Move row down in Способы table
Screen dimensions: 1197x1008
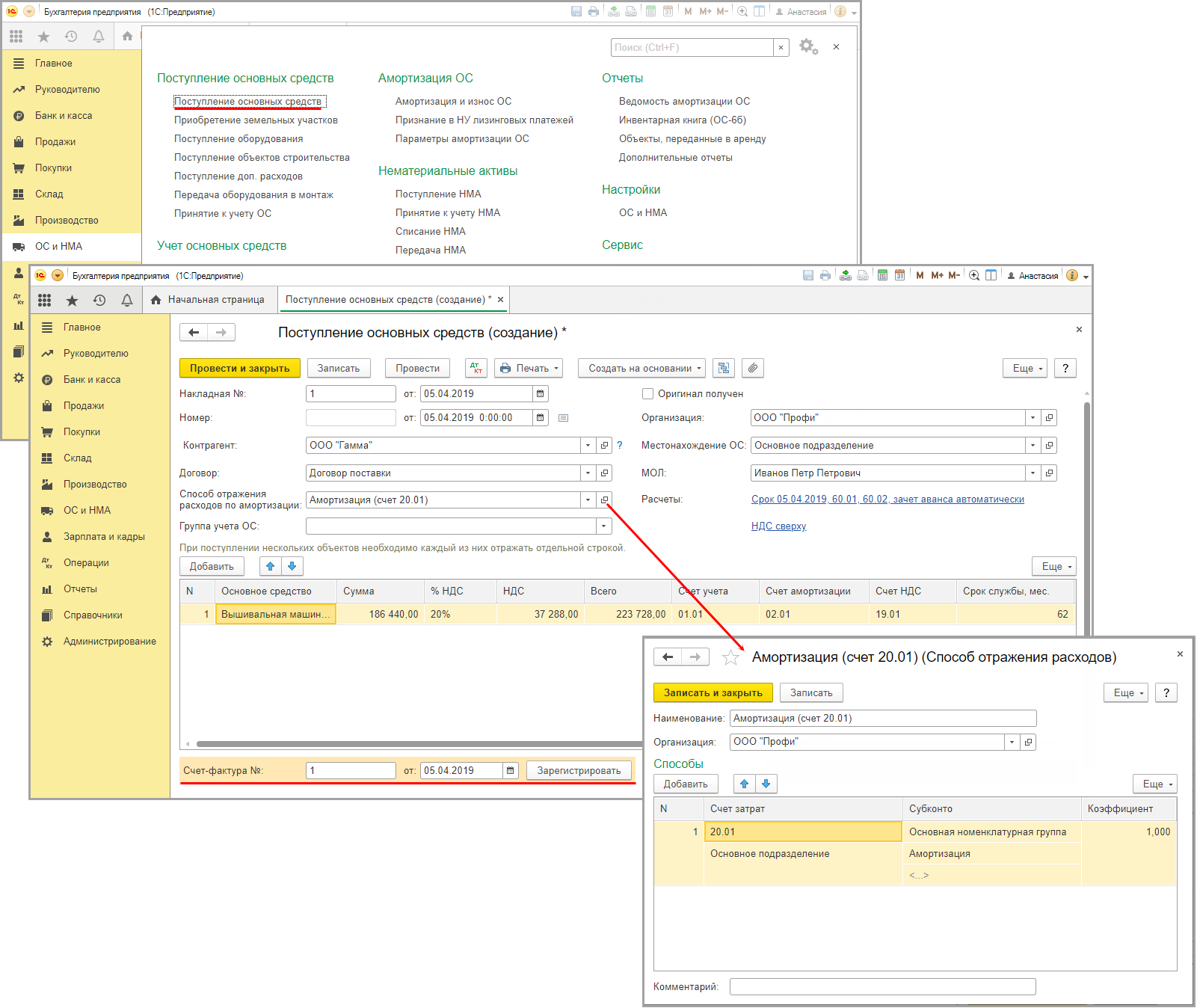766,784
